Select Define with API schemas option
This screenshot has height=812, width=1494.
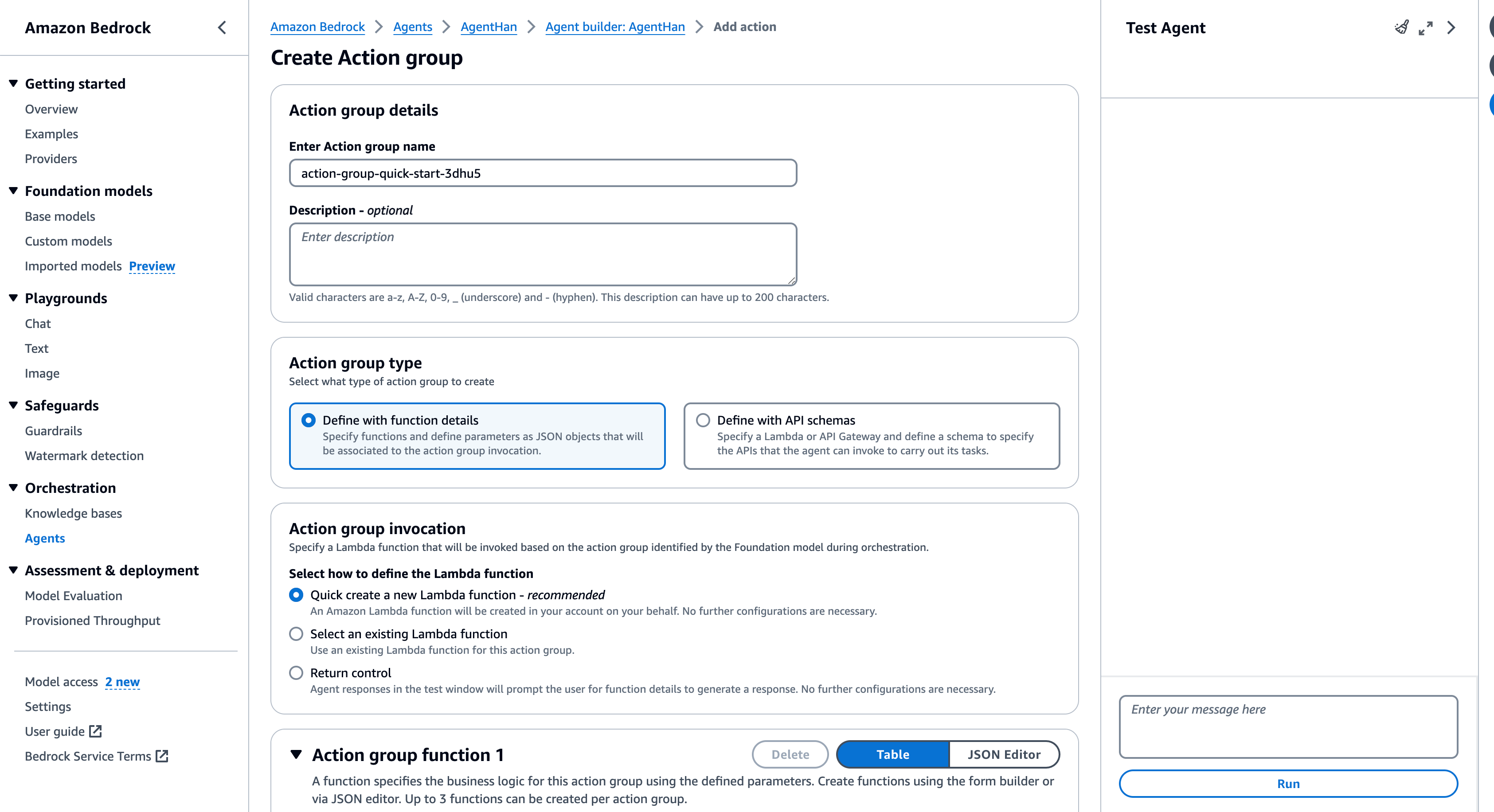point(703,420)
